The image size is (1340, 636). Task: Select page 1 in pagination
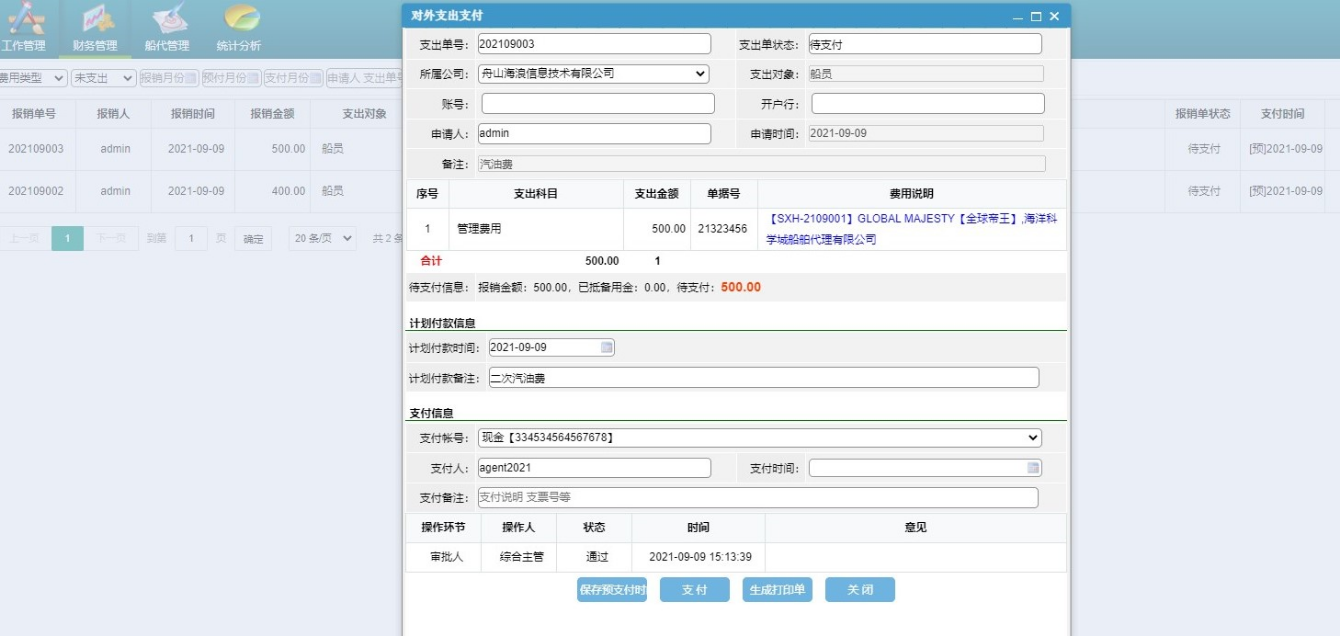pyautogui.click(x=67, y=238)
